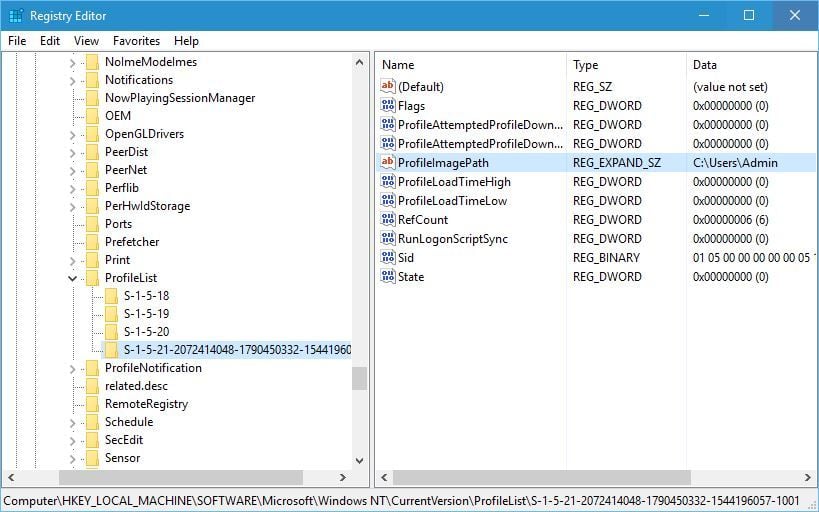Open the View menu
The width and height of the screenshot is (819, 512).
coord(86,41)
